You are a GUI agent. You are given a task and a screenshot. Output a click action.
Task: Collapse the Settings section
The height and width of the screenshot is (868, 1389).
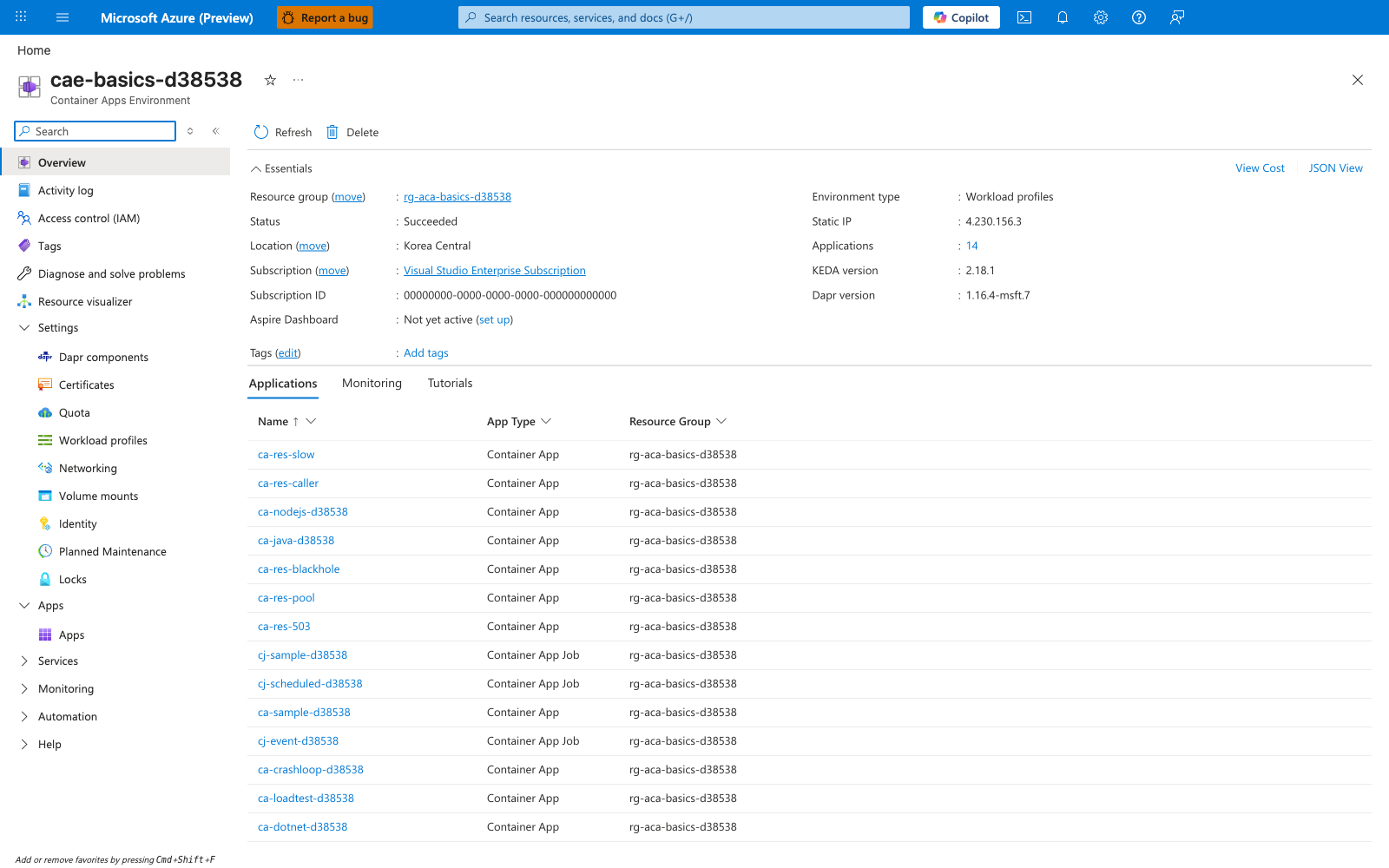coord(24,327)
